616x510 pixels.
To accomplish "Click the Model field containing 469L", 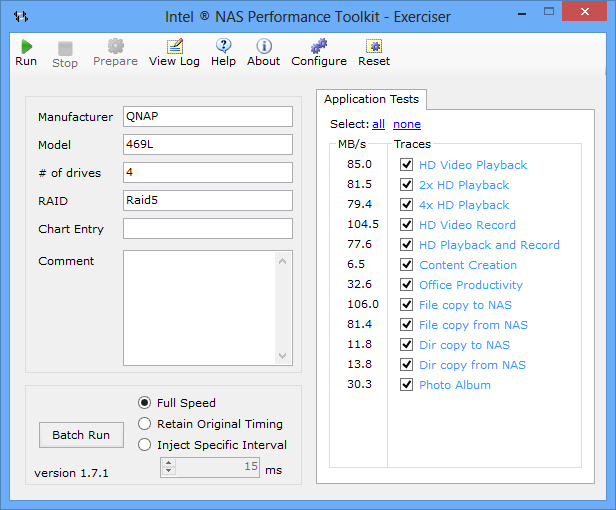I will coord(208,144).
